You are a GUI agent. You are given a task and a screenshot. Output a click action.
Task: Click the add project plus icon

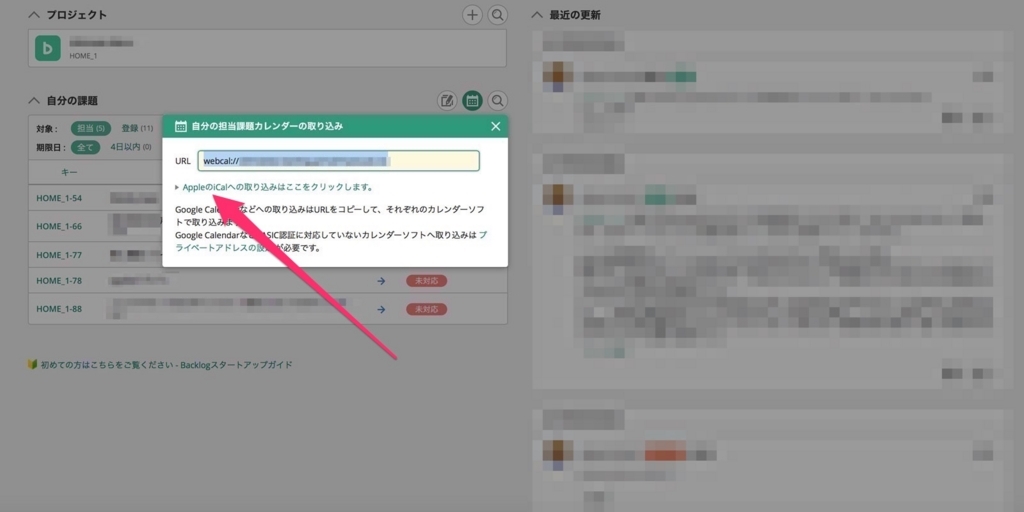(x=472, y=14)
